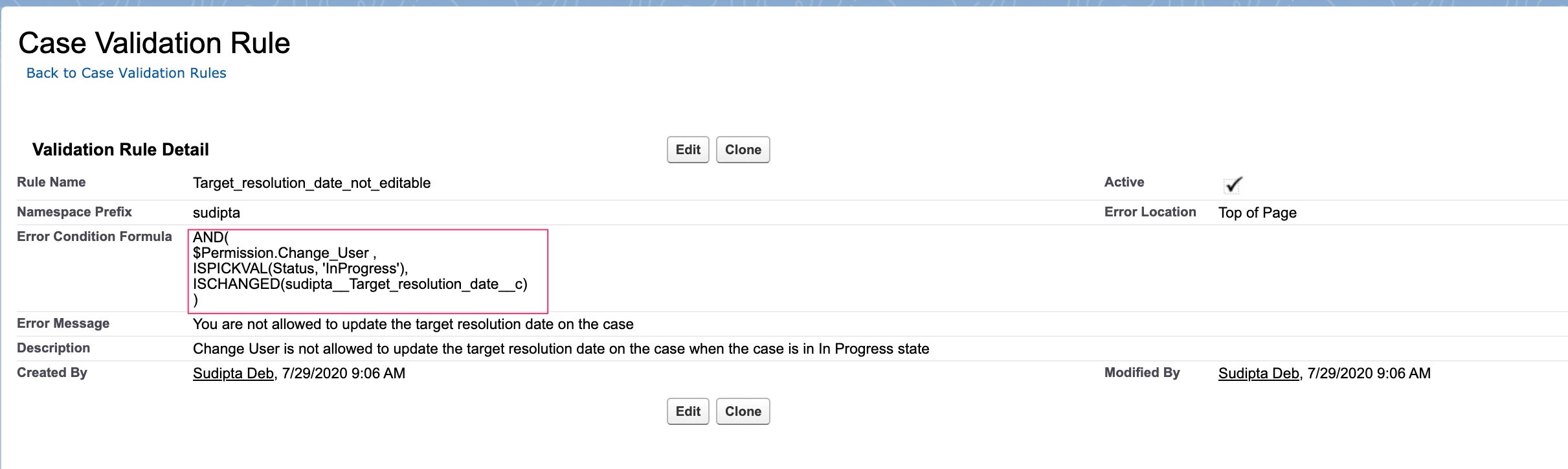
Task: Select the ISCHANGED line in the formula
Action: (x=361, y=284)
